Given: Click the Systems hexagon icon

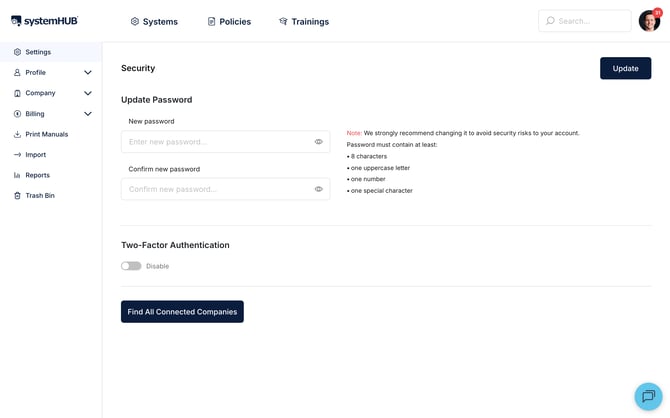Looking at the screenshot, I should point(135,21).
